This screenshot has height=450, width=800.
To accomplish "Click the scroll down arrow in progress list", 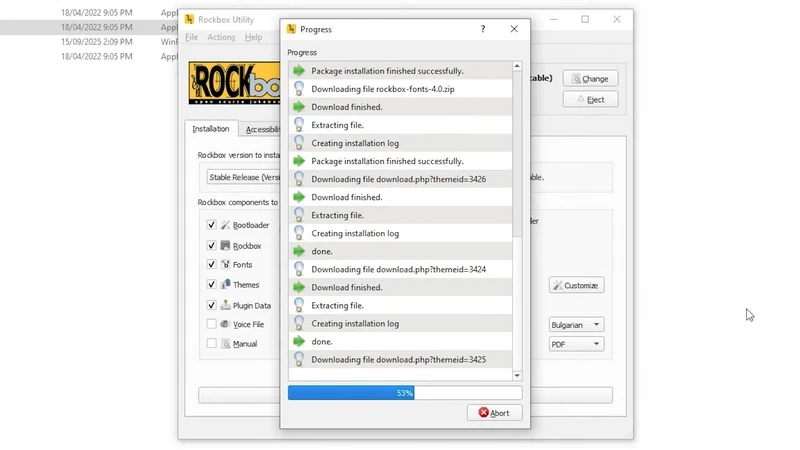I will click(517, 376).
